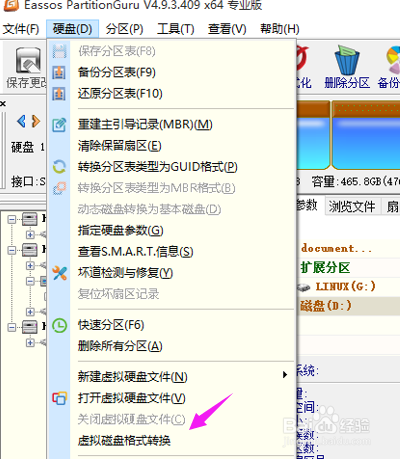Click the backup partition table icon
Image resolution: width=400 pixels, height=459 pixels.
click(59, 73)
